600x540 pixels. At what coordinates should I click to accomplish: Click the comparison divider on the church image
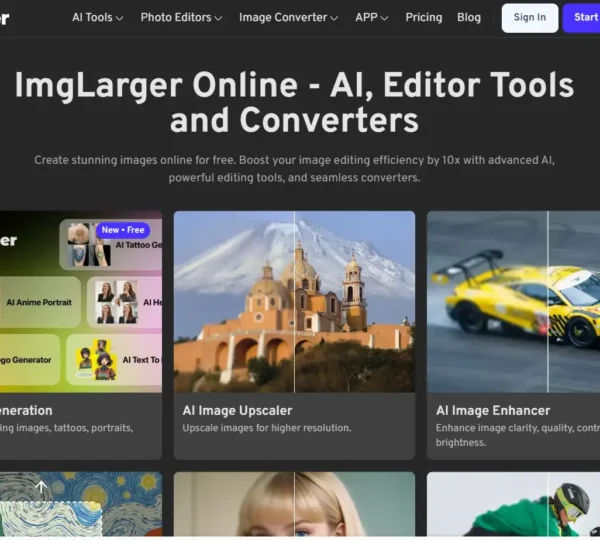(294, 302)
